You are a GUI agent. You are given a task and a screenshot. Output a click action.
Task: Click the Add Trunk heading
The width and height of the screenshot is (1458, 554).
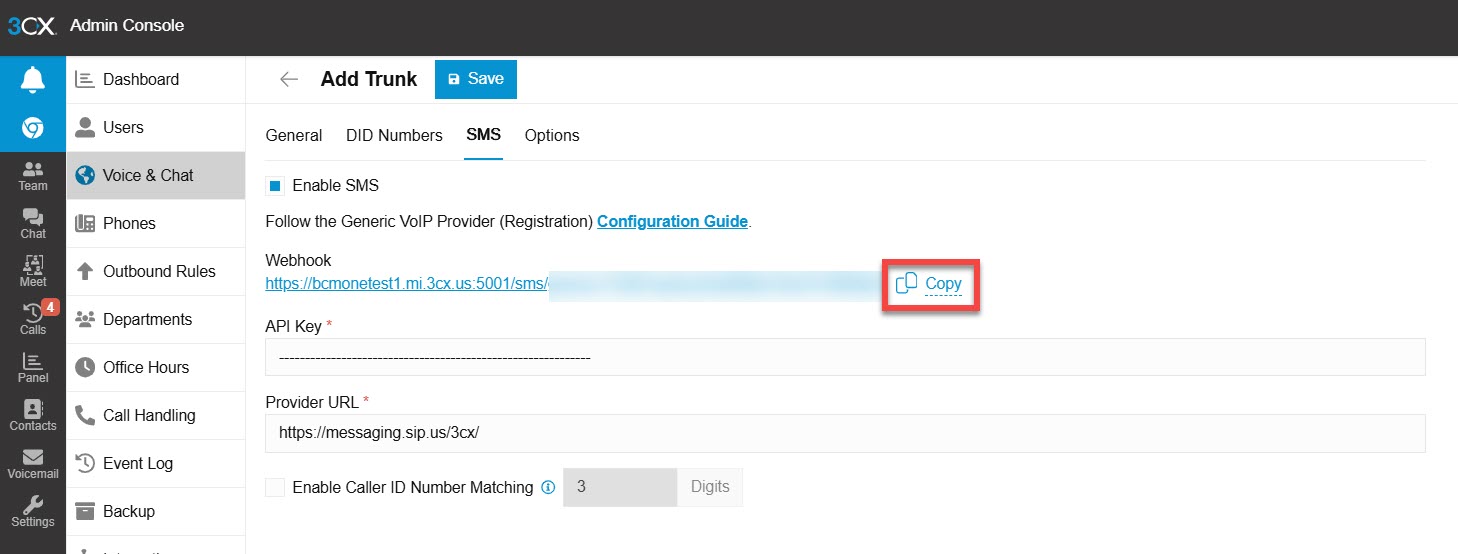click(369, 79)
